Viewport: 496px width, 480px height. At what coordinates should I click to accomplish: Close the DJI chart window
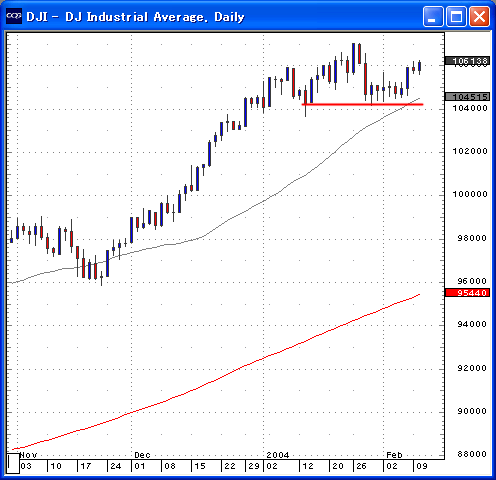point(479,16)
